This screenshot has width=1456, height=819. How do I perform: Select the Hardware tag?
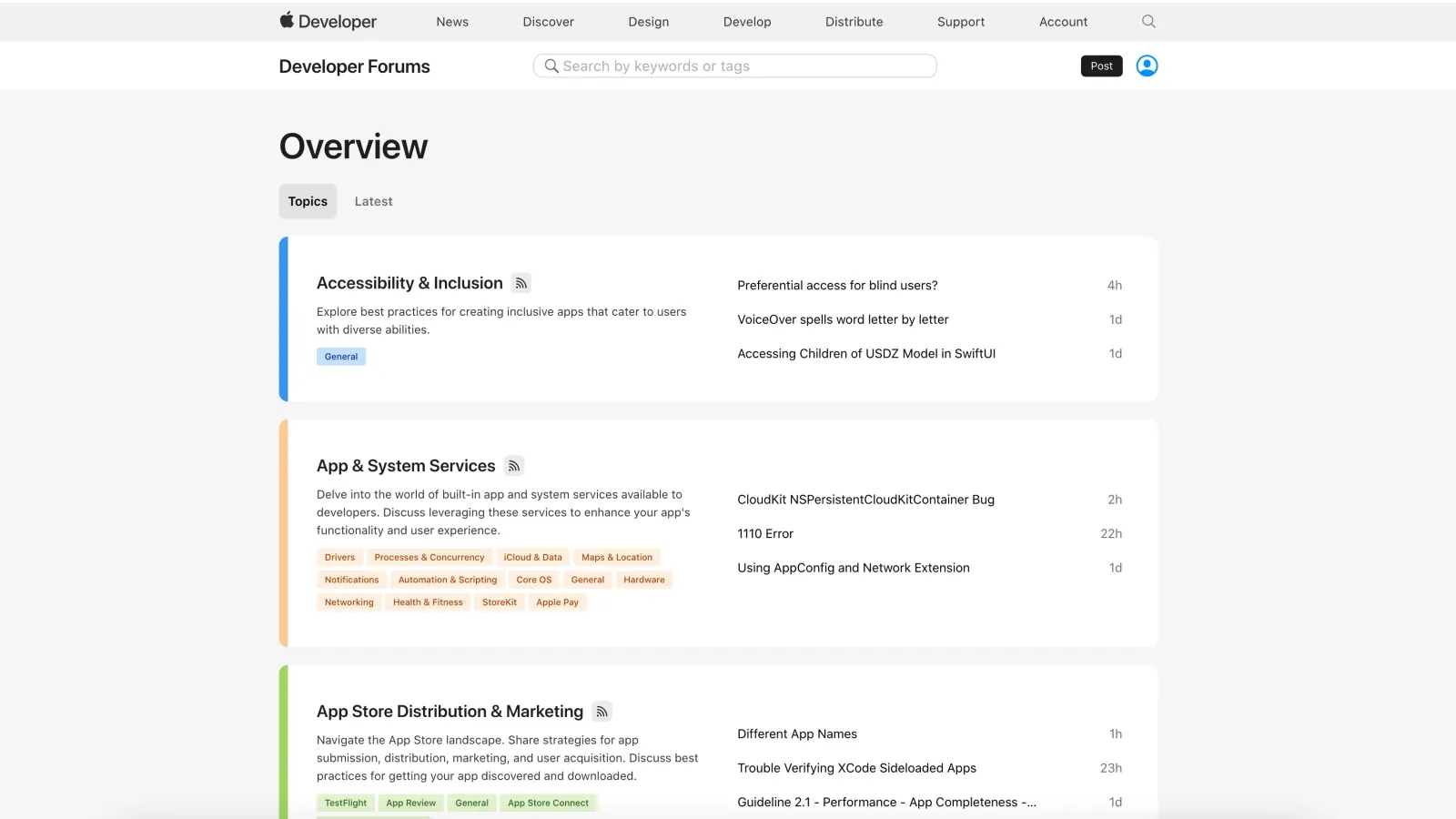[x=644, y=580]
